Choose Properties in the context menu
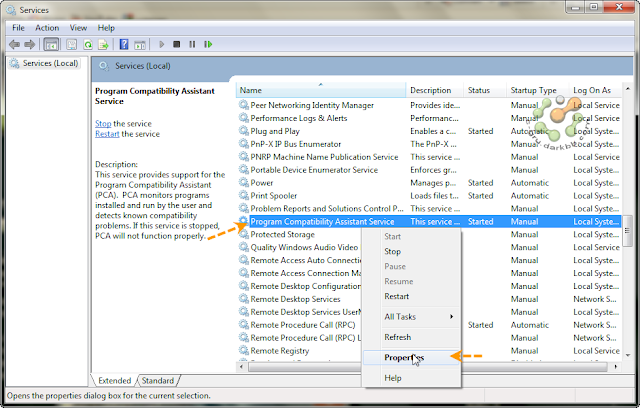This screenshot has width=640, height=408. click(411, 357)
